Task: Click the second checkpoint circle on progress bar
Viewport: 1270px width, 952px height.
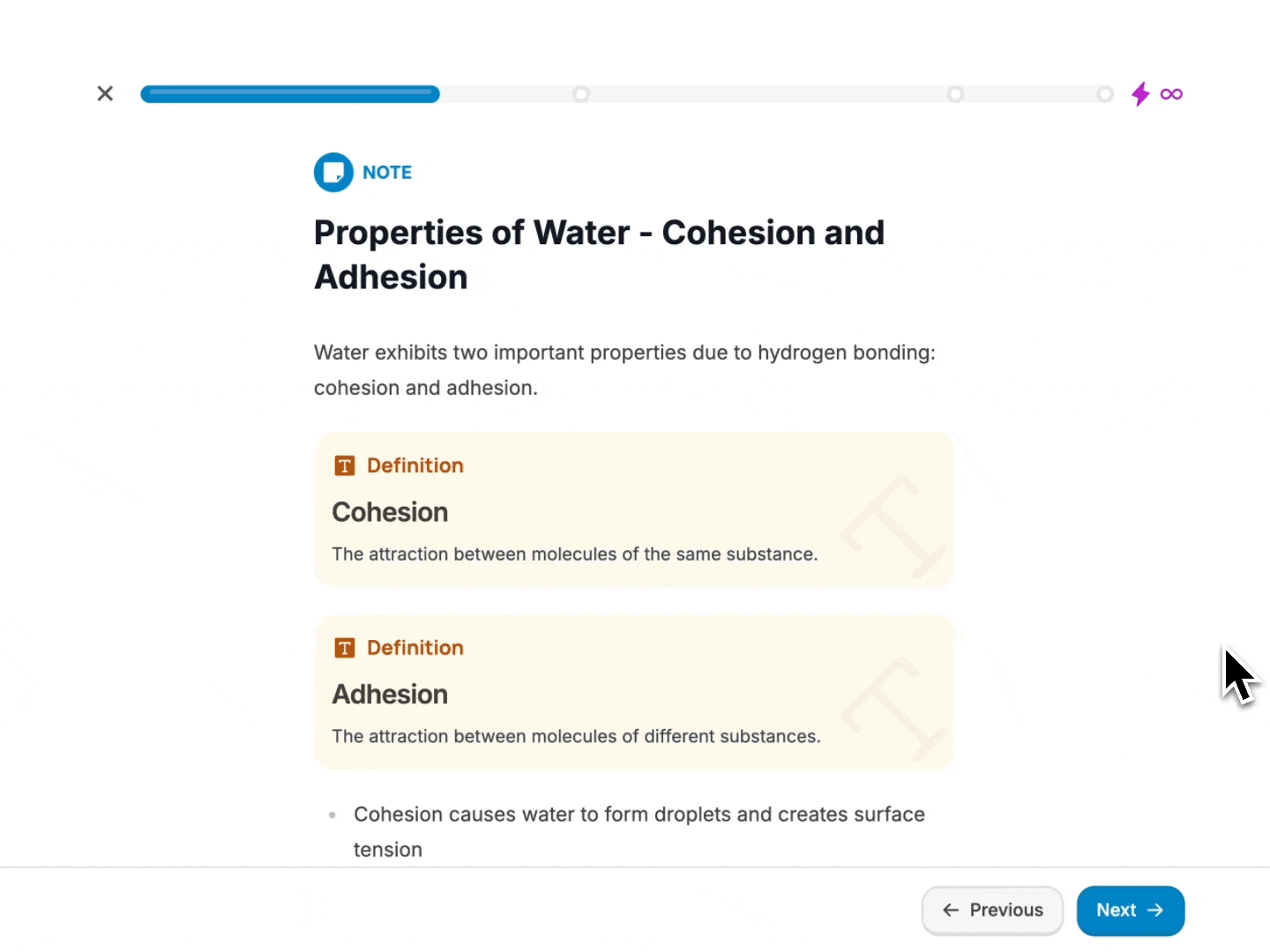Action: [955, 93]
